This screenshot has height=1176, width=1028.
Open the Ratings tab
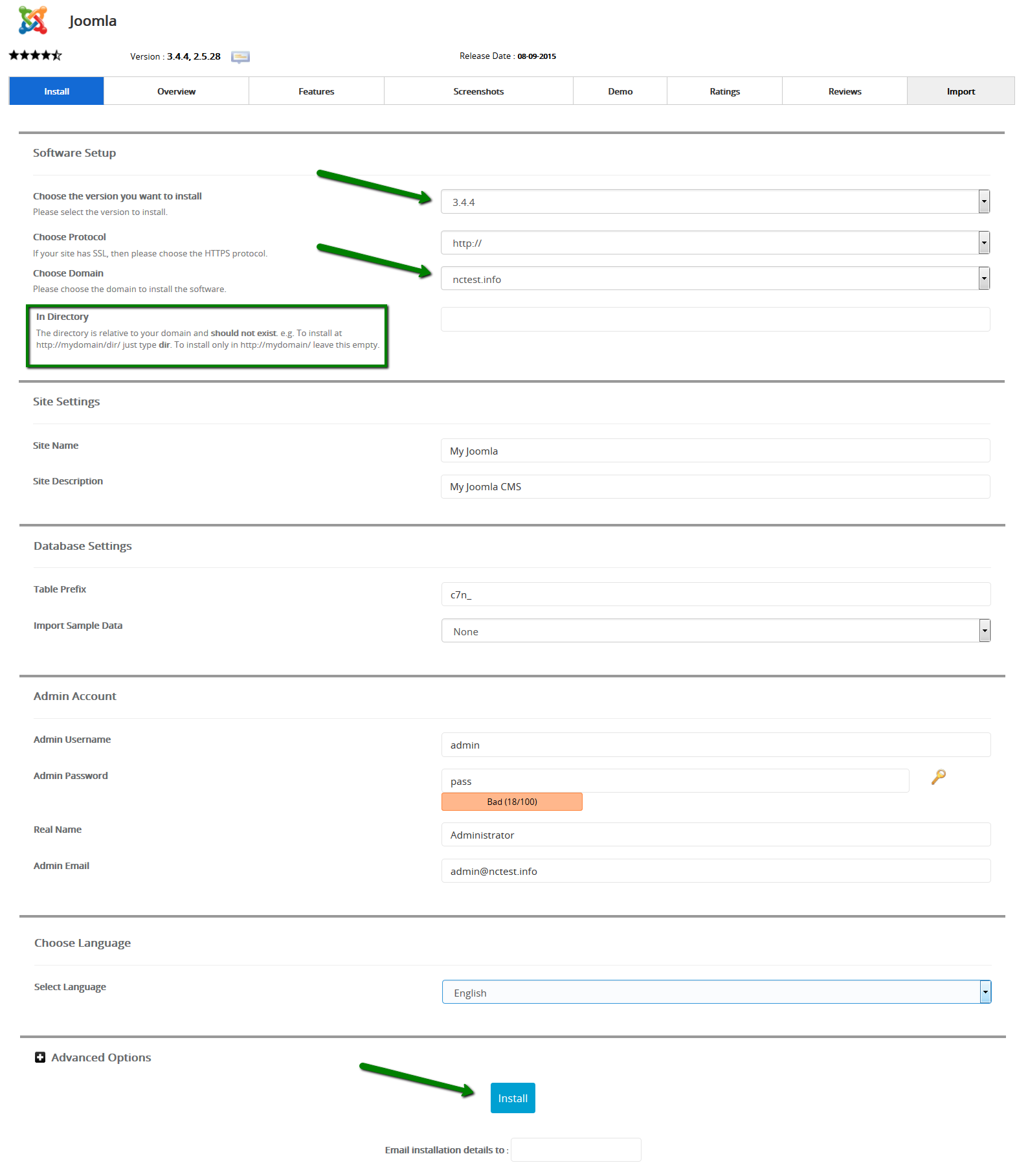[724, 91]
